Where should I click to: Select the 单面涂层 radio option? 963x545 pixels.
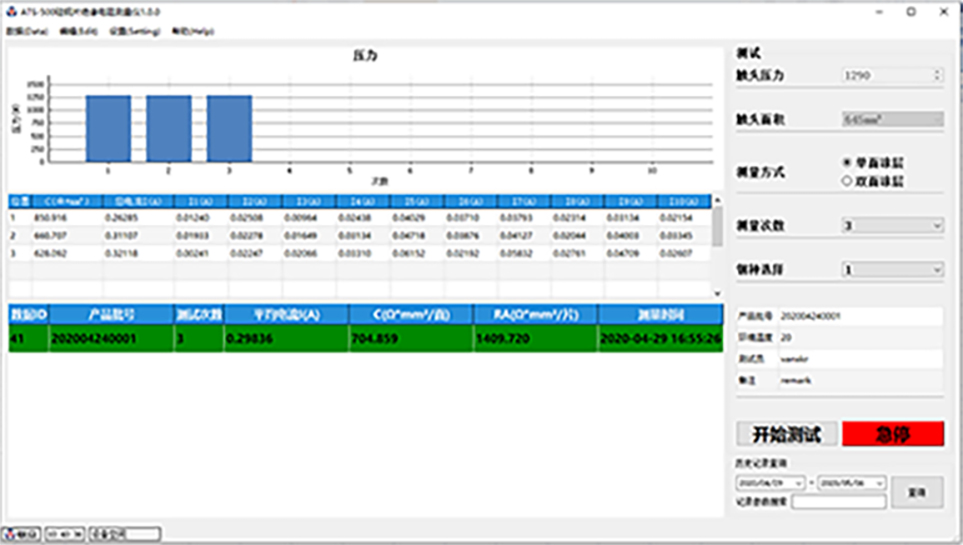(x=847, y=161)
